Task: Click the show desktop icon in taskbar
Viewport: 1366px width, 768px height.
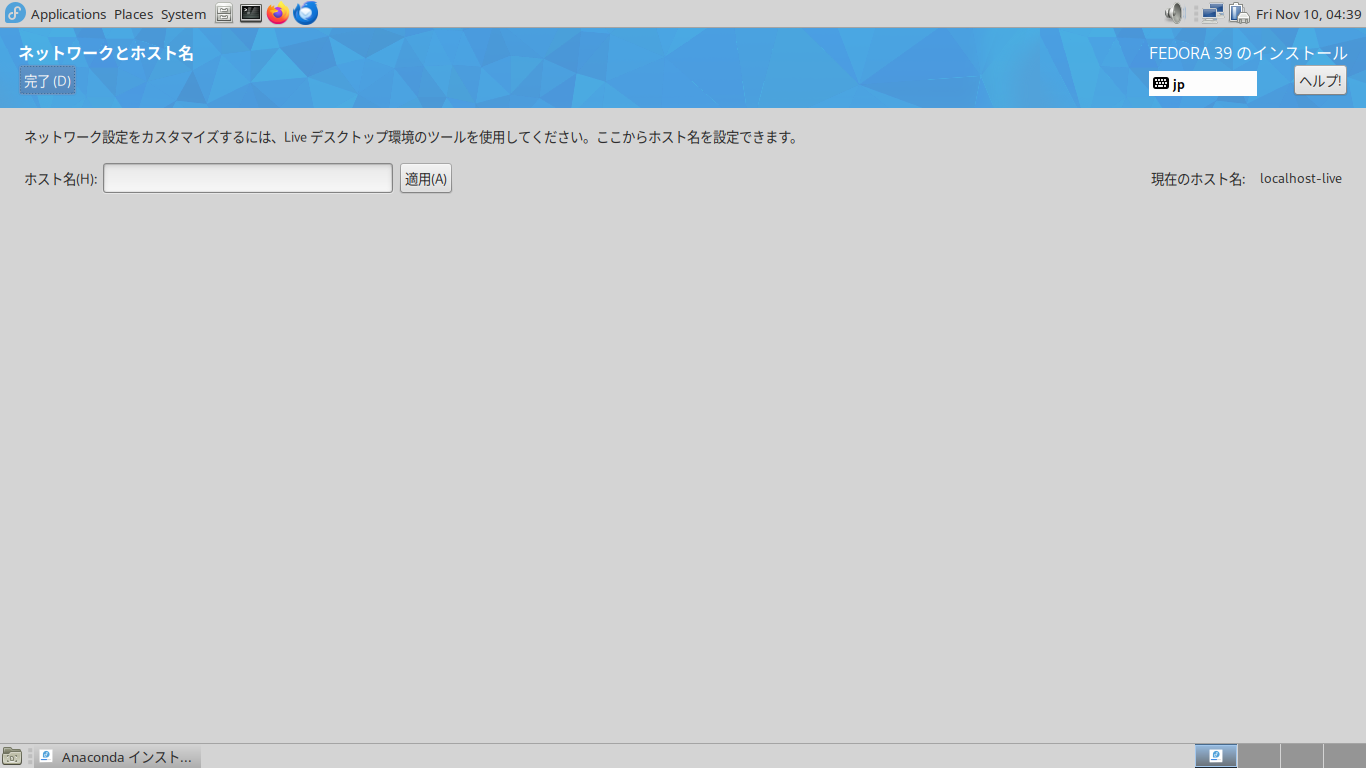Action: pyautogui.click(x=12, y=757)
